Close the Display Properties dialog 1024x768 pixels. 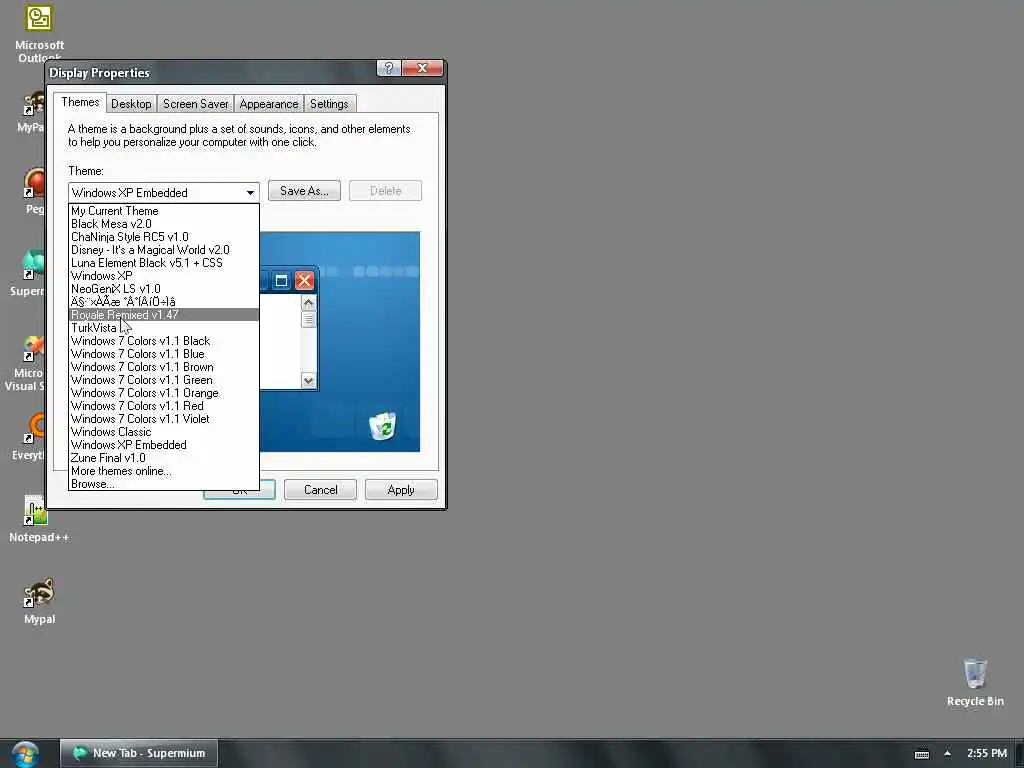pyautogui.click(x=423, y=68)
